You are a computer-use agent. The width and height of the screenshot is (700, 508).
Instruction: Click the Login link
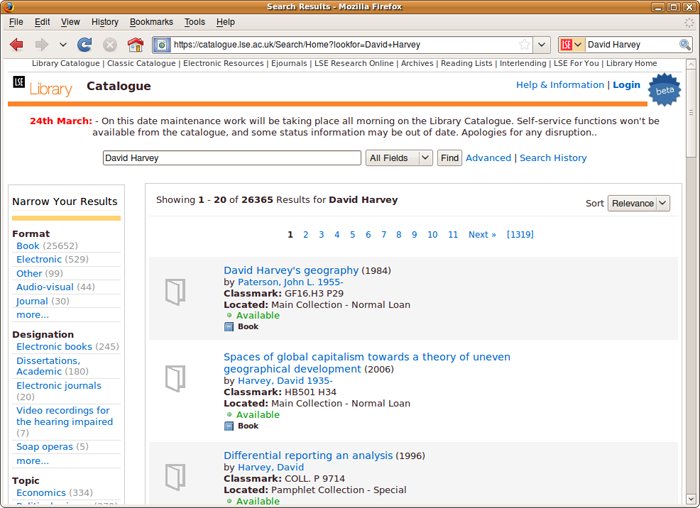coord(626,85)
